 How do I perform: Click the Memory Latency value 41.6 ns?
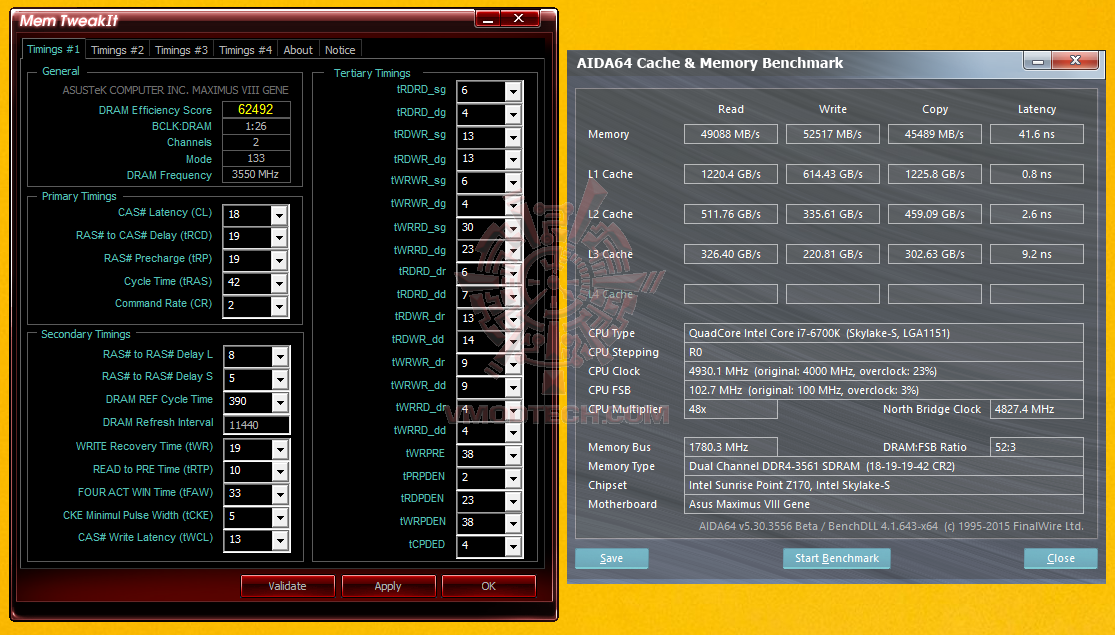click(x=1037, y=134)
